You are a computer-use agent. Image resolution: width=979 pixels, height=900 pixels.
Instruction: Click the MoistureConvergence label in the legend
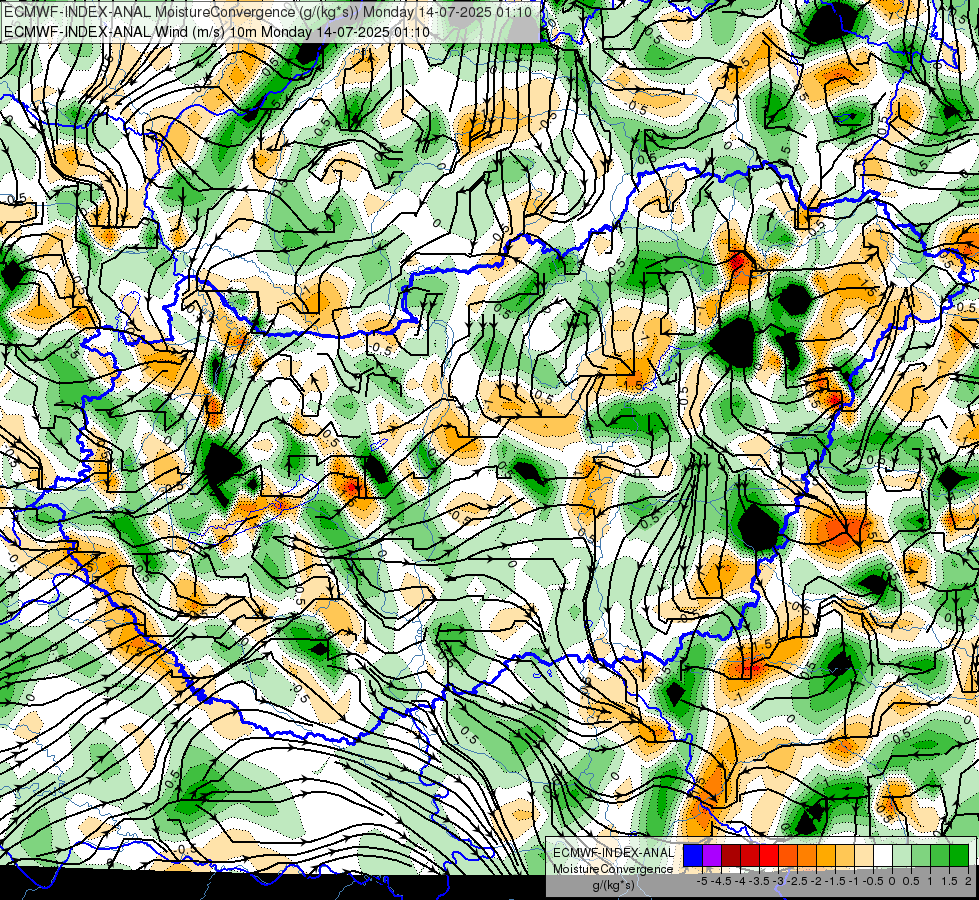click(613, 869)
